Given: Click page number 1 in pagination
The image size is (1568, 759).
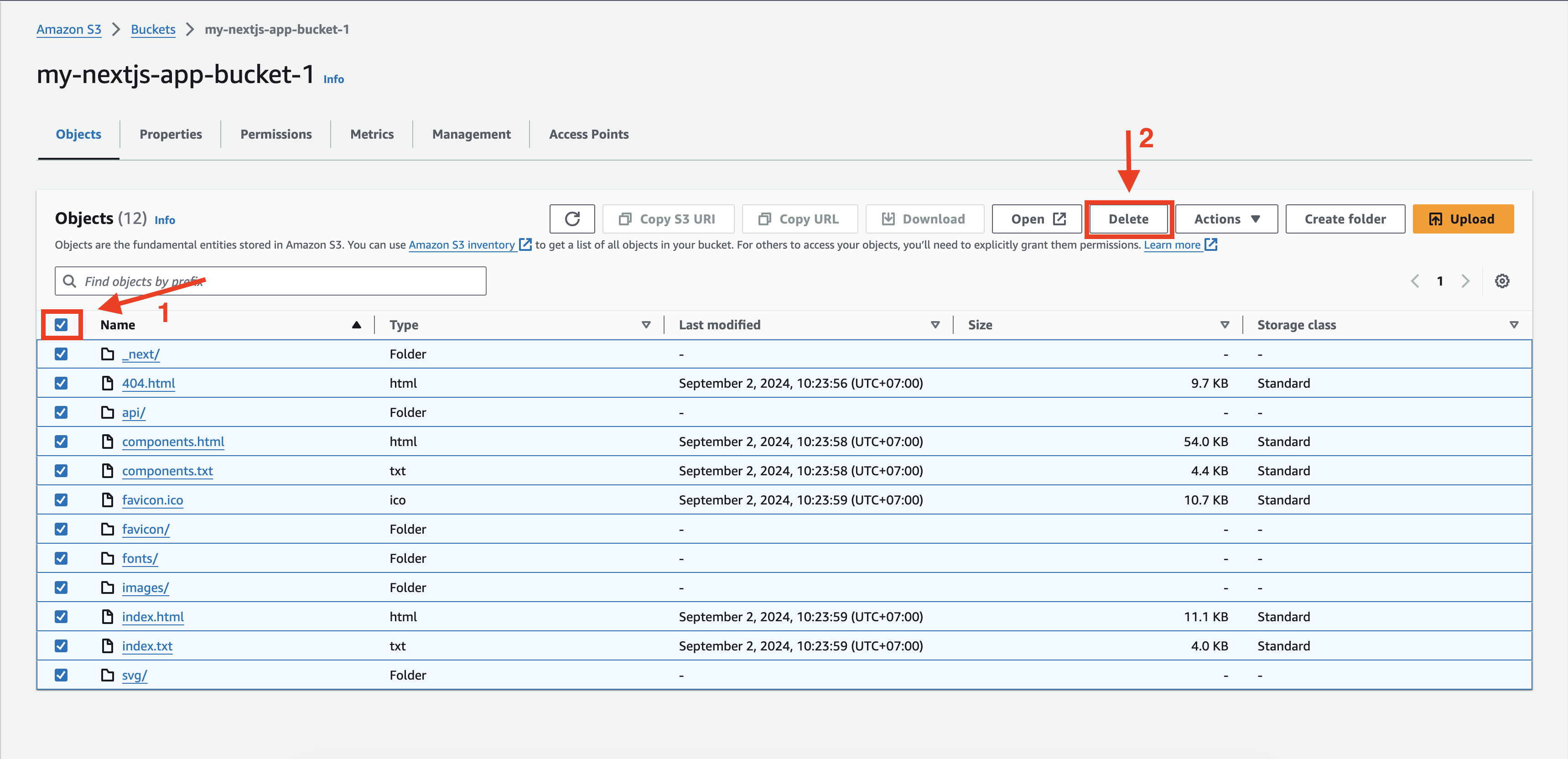Looking at the screenshot, I should [1439, 281].
